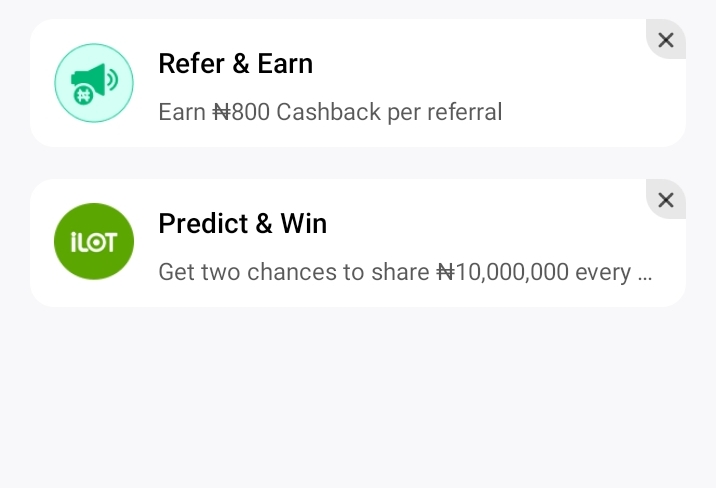Click the naira symbol inside the megaphone icon
The width and height of the screenshot is (716, 488).
[81, 95]
